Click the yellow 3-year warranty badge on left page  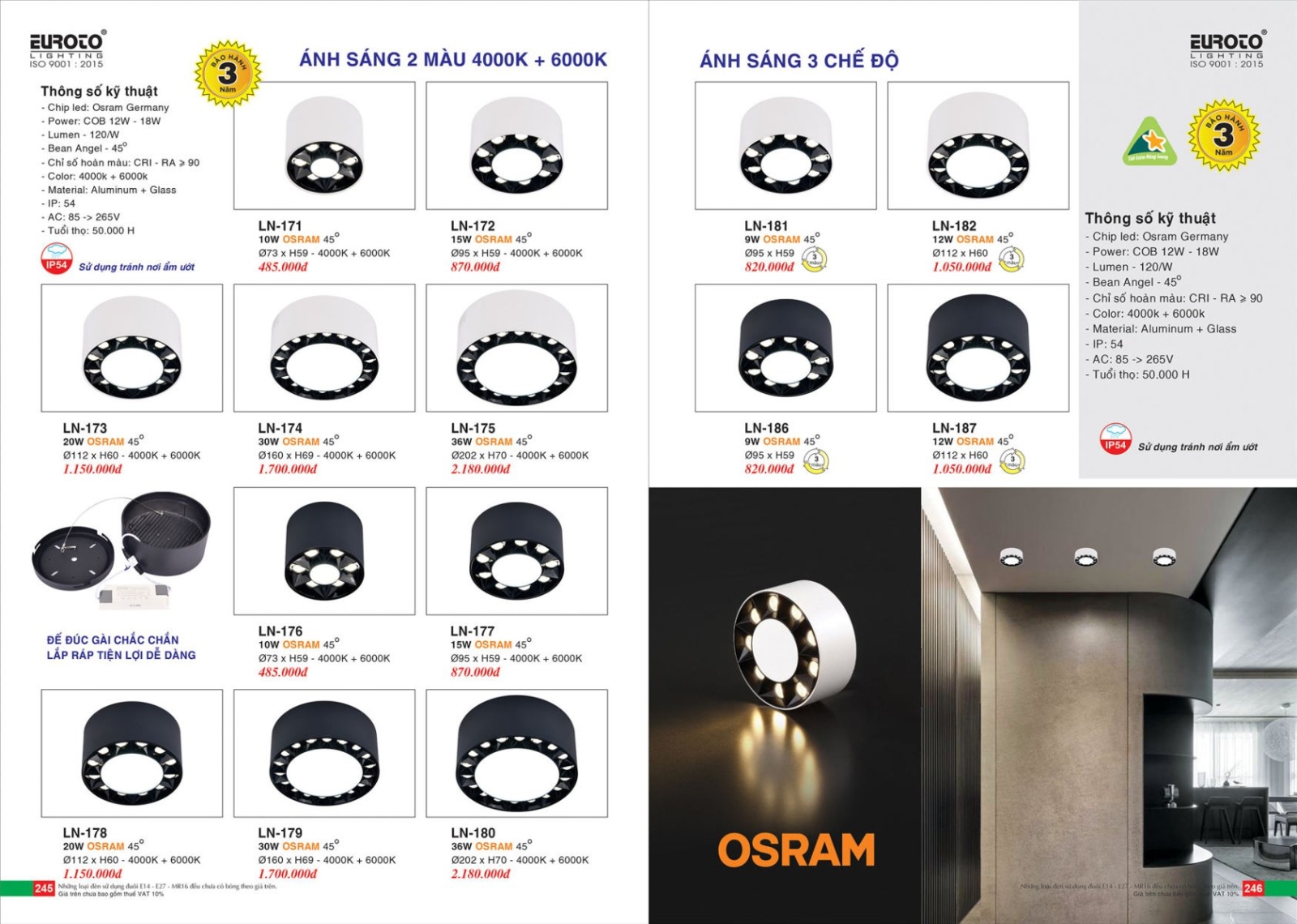[x=229, y=74]
